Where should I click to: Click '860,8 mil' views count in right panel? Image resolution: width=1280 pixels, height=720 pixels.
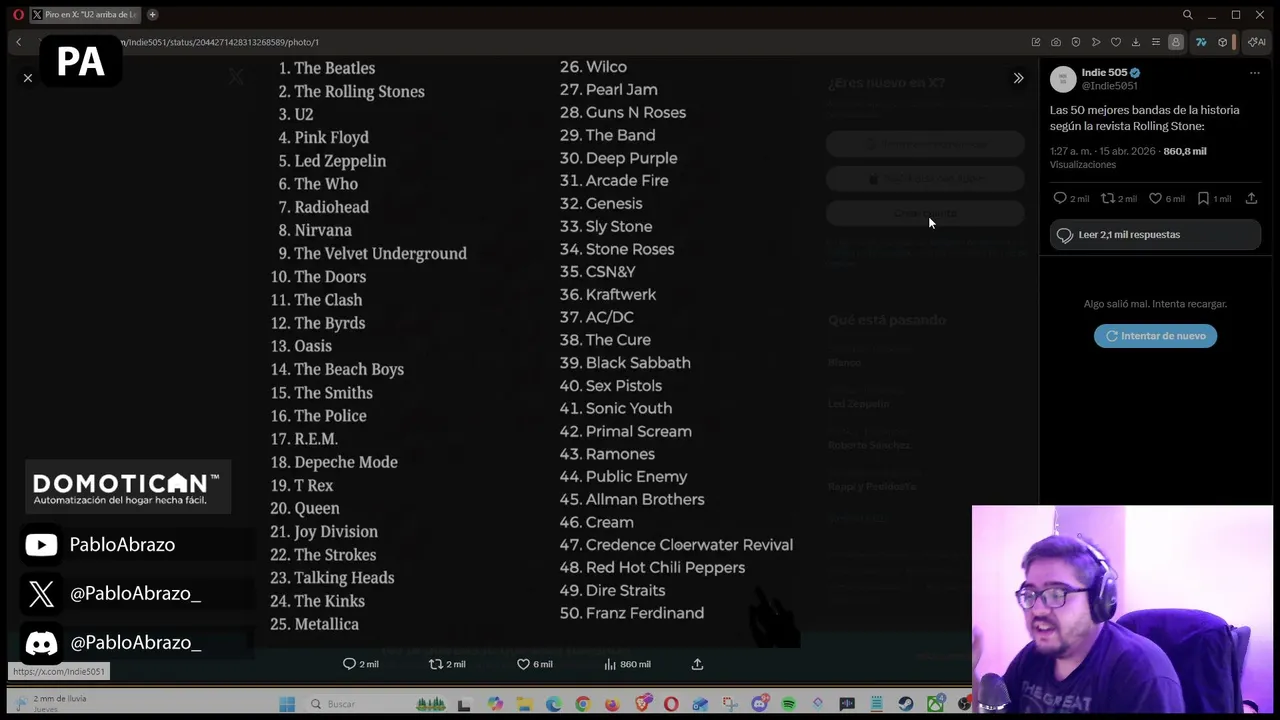1185,151
